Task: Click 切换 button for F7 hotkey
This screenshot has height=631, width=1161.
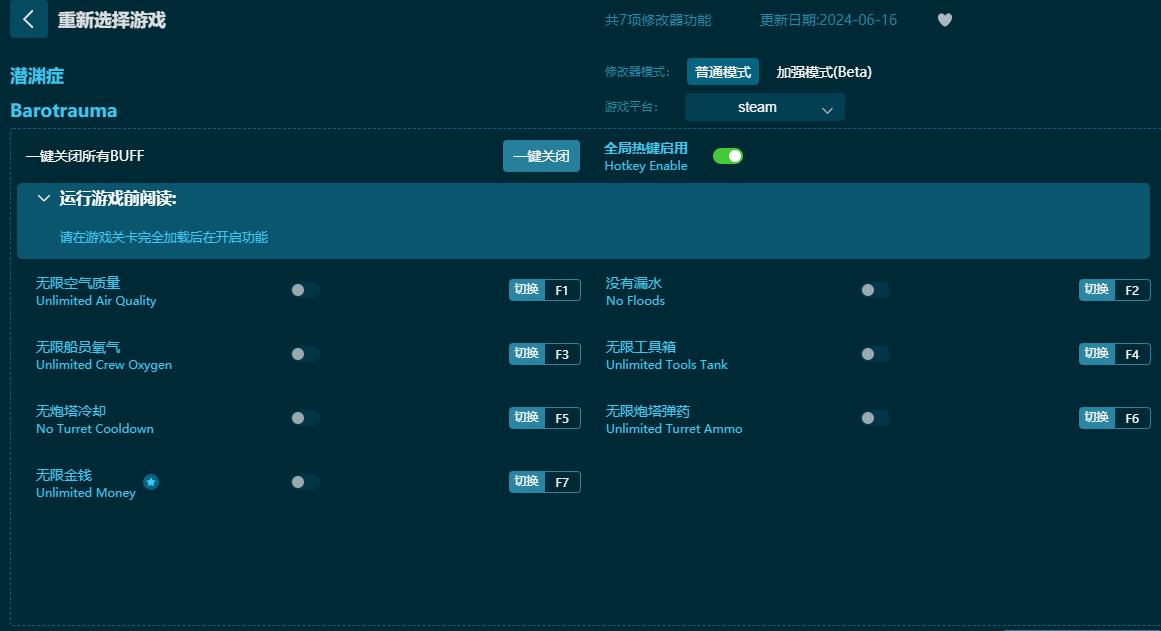Action: pos(526,482)
